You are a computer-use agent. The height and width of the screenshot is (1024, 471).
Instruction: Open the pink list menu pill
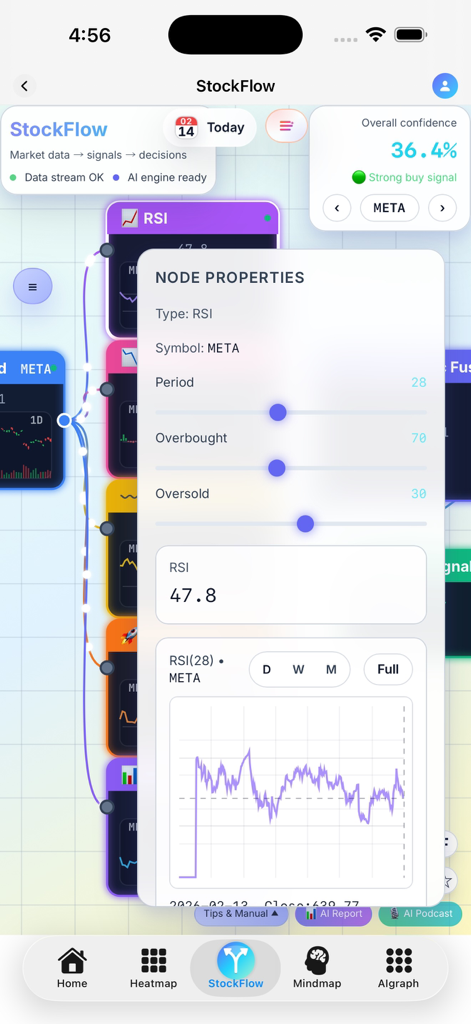pyautogui.click(x=286, y=125)
